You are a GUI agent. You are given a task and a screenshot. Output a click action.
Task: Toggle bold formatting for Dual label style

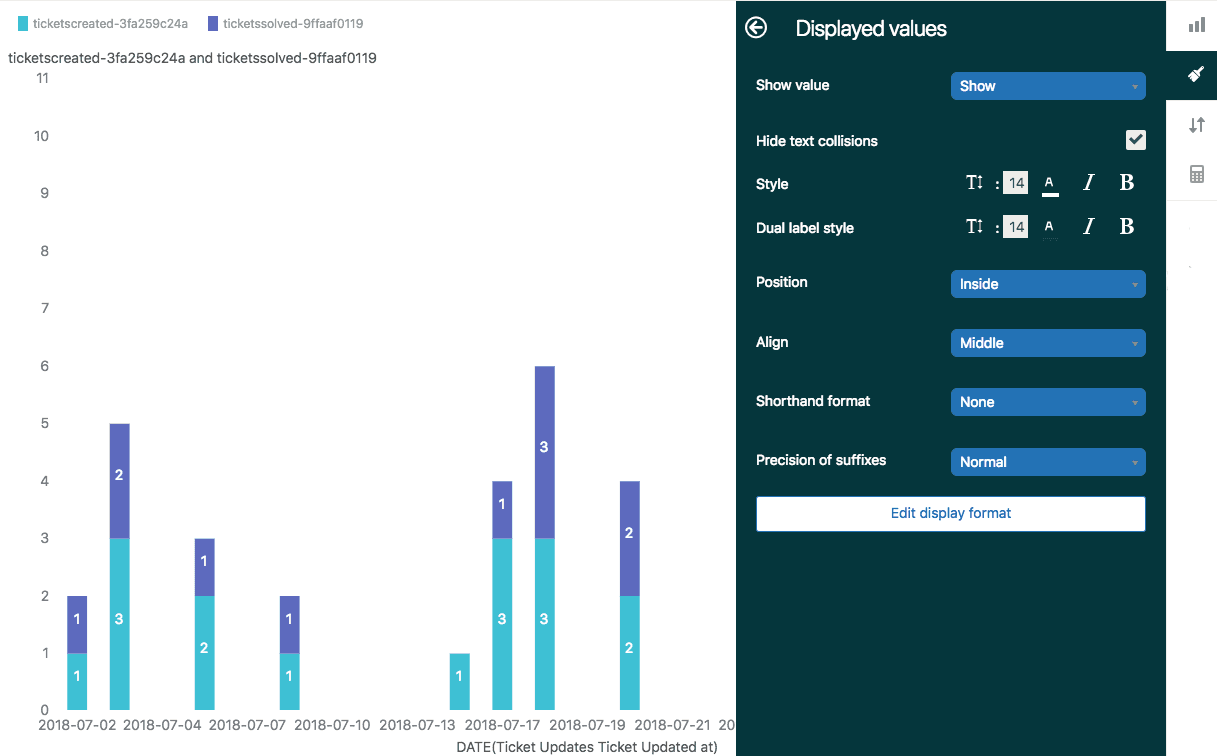[x=1127, y=226]
